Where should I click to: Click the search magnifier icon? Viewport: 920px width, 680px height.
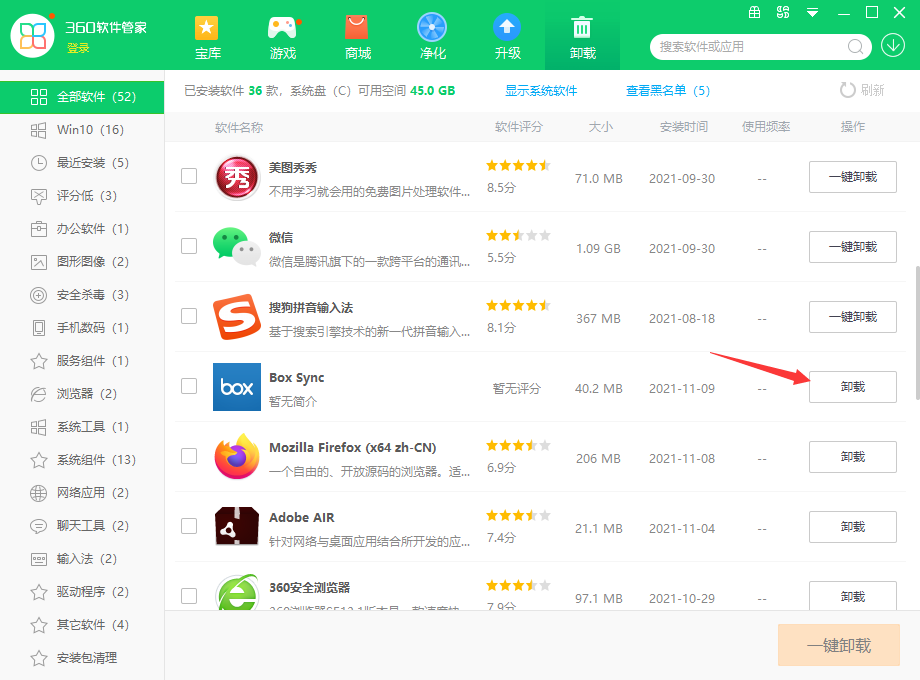tap(856, 46)
